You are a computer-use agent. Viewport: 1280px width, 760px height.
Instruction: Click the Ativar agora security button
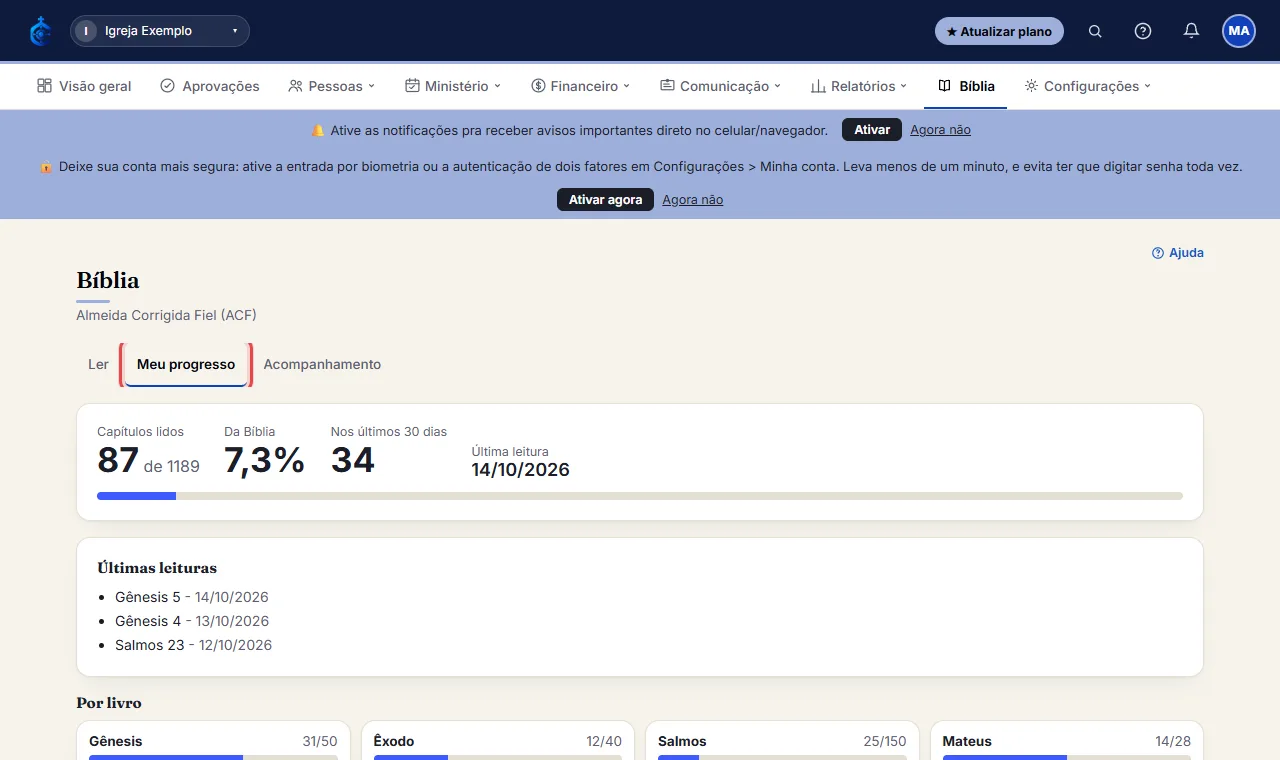click(x=605, y=200)
